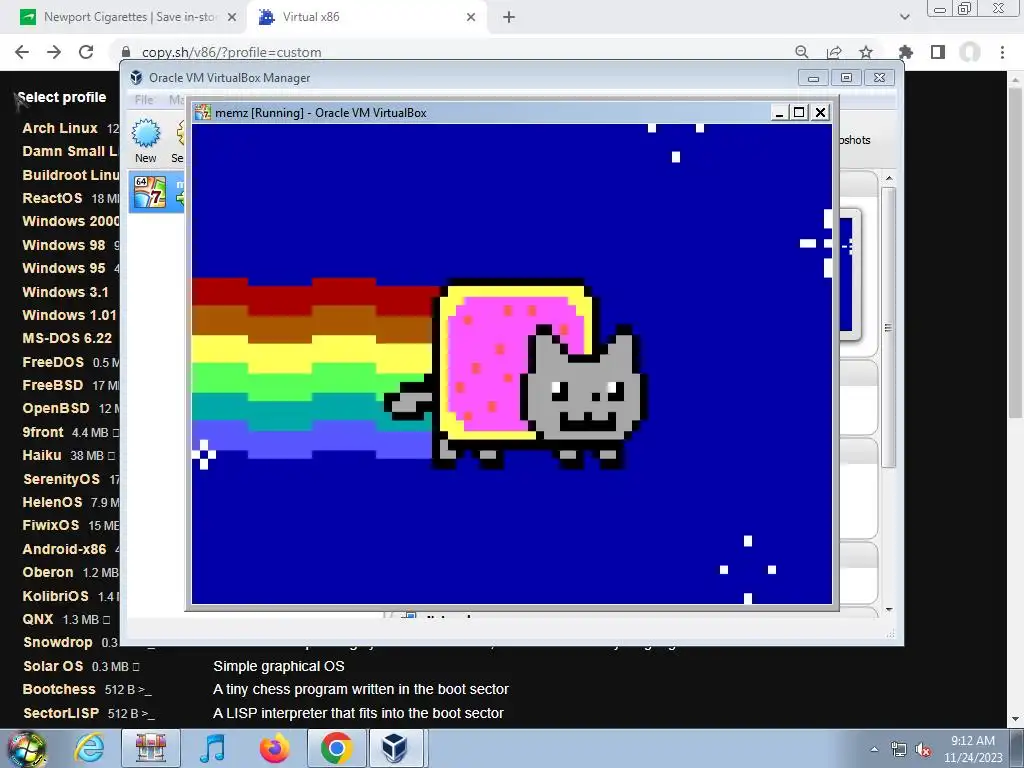
Task: Toggle the Chrome side panel icon
Action: coord(938,52)
